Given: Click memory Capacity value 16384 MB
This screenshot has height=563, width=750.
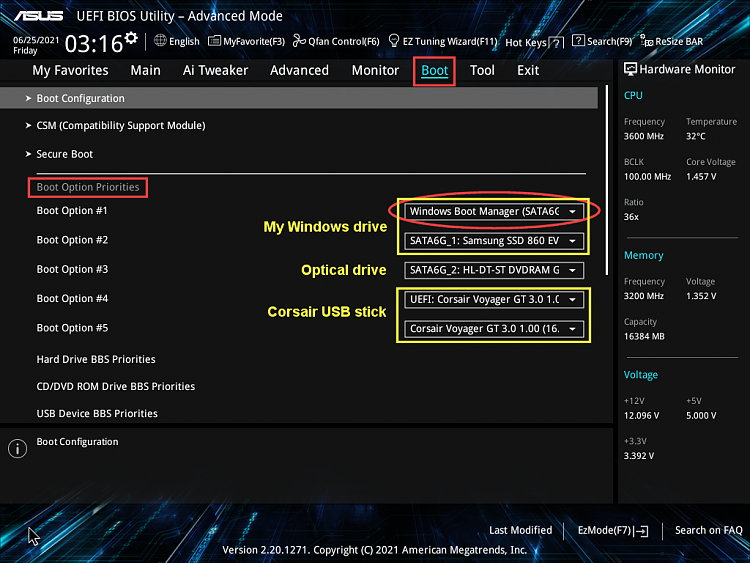Looking at the screenshot, I should tap(644, 336).
